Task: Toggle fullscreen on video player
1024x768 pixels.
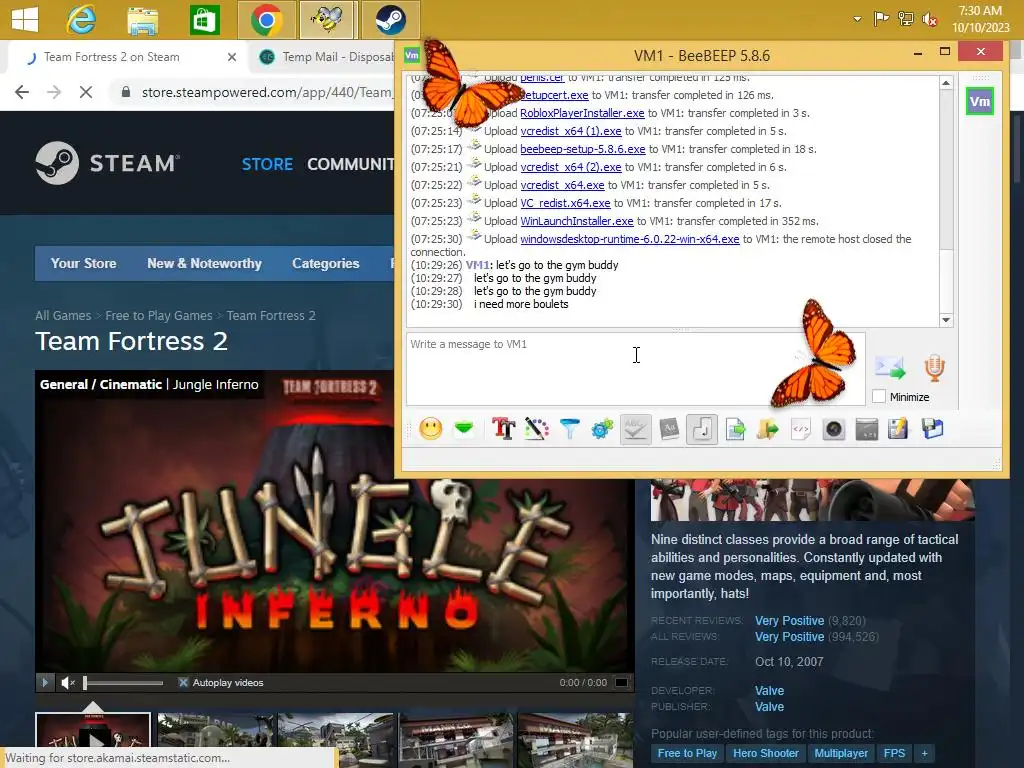Action: 622,682
